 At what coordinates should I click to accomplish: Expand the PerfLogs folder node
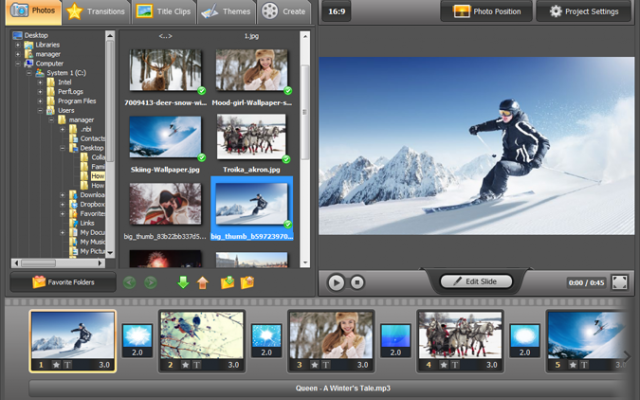(x=40, y=92)
